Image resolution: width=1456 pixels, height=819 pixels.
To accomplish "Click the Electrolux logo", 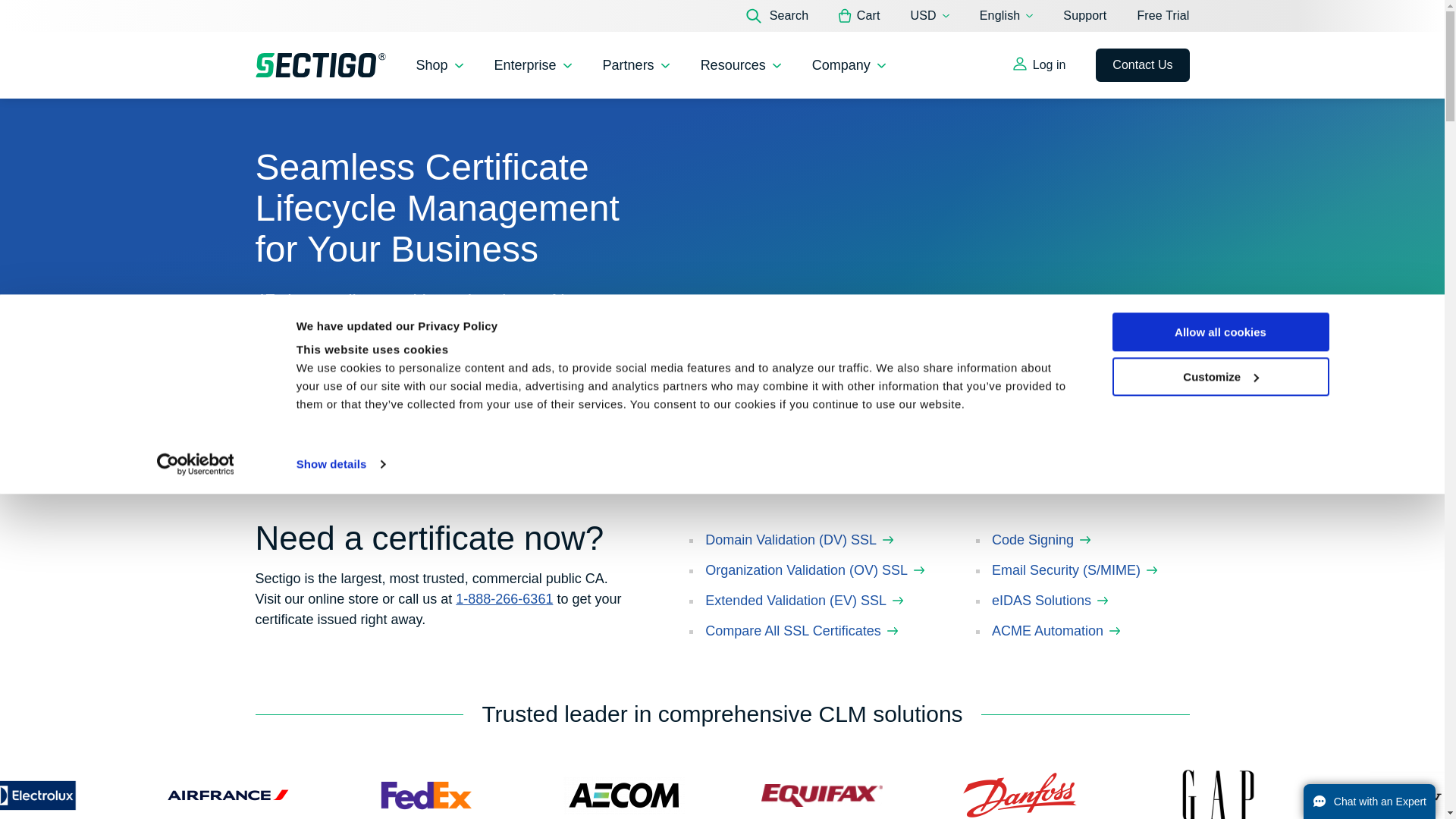I will click(x=38, y=795).
